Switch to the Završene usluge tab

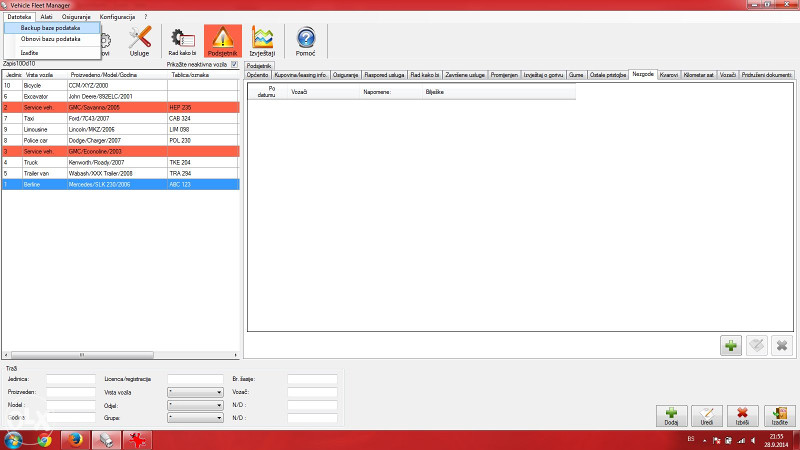click(x=465, y=75)
